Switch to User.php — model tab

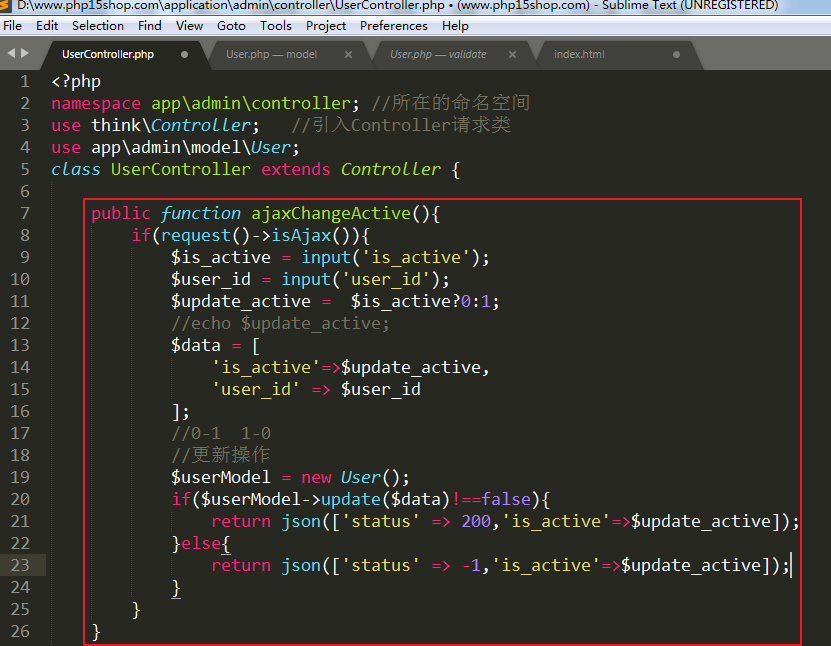271,54
